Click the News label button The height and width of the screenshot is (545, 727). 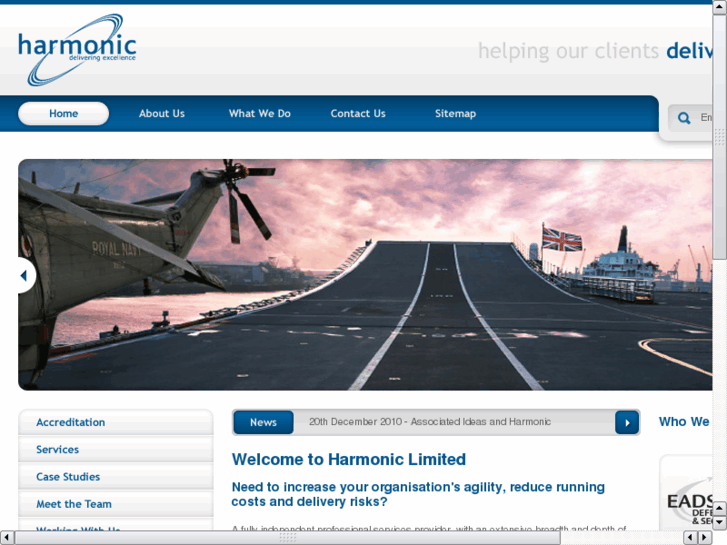263,423
